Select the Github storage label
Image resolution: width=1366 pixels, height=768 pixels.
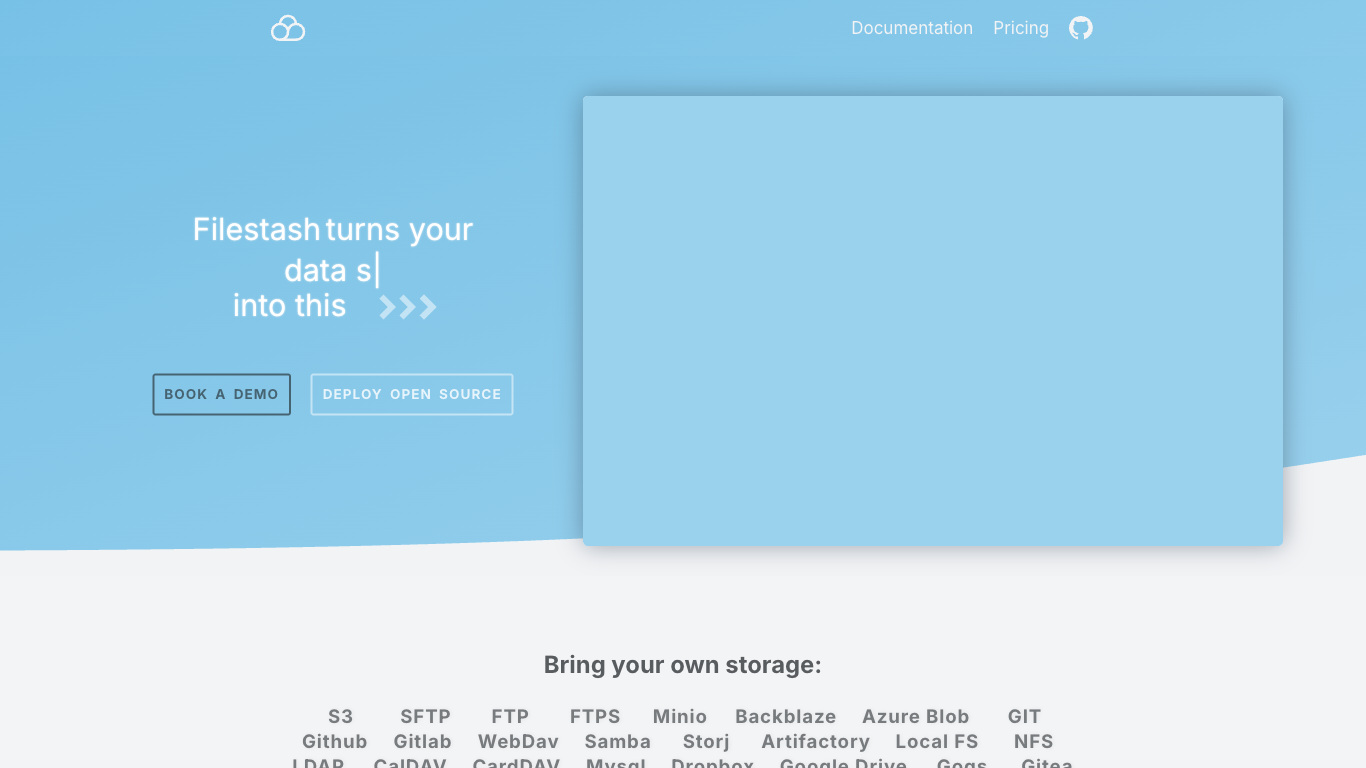(x=335, y=741)
